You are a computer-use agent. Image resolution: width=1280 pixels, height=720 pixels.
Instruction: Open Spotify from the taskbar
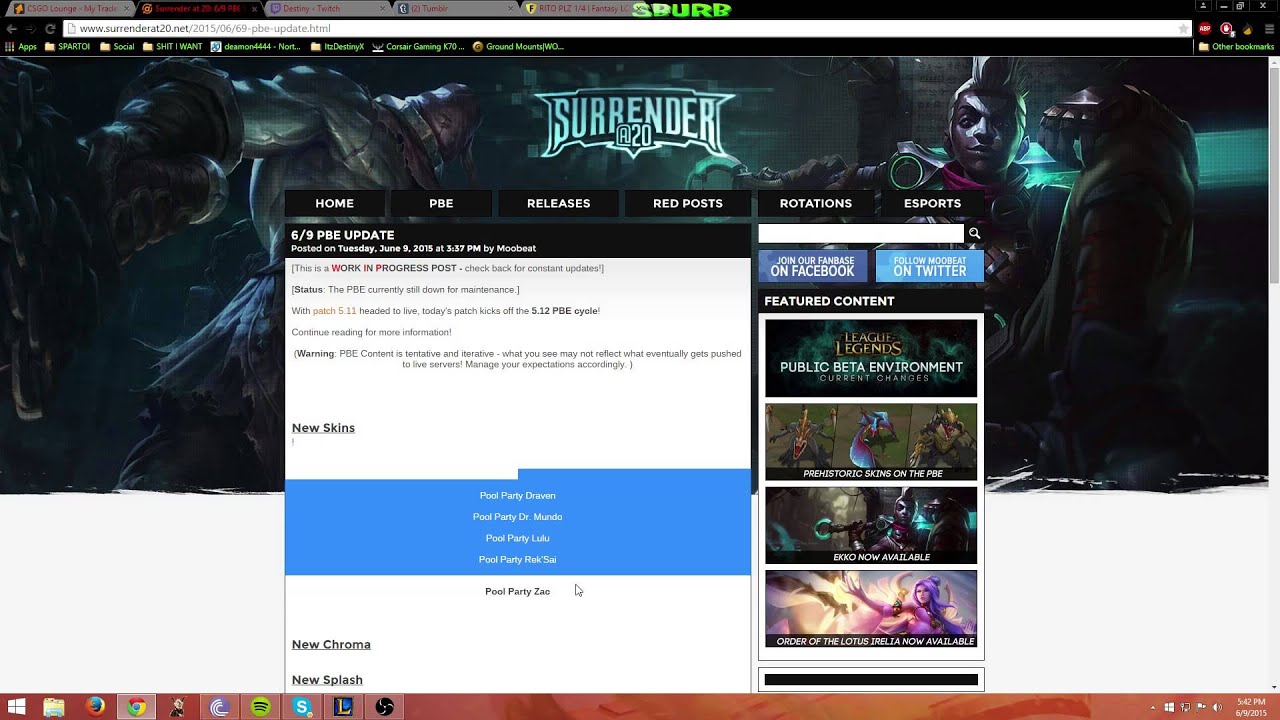click(260, 707)
